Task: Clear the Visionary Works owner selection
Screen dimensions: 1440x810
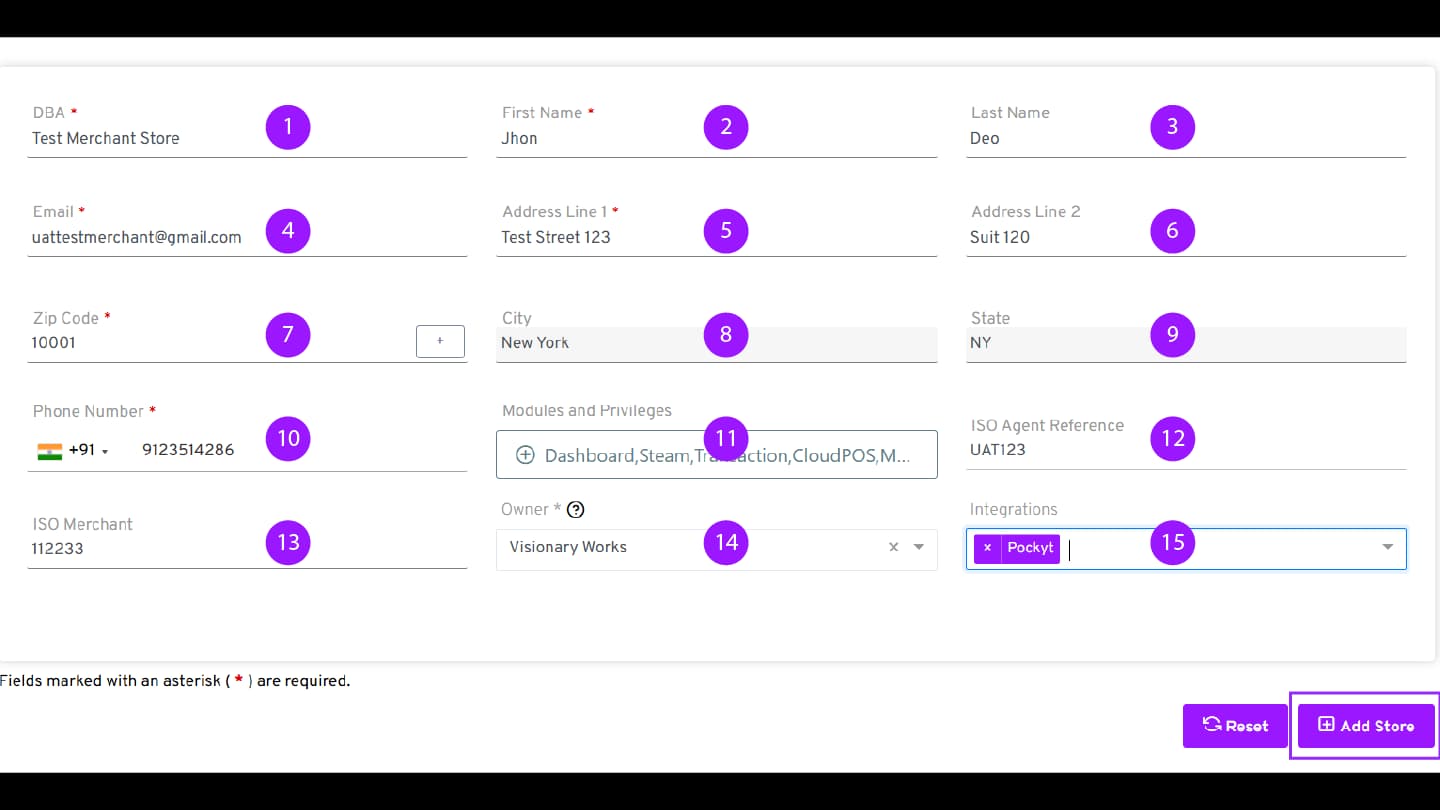Action: (893, 547)
